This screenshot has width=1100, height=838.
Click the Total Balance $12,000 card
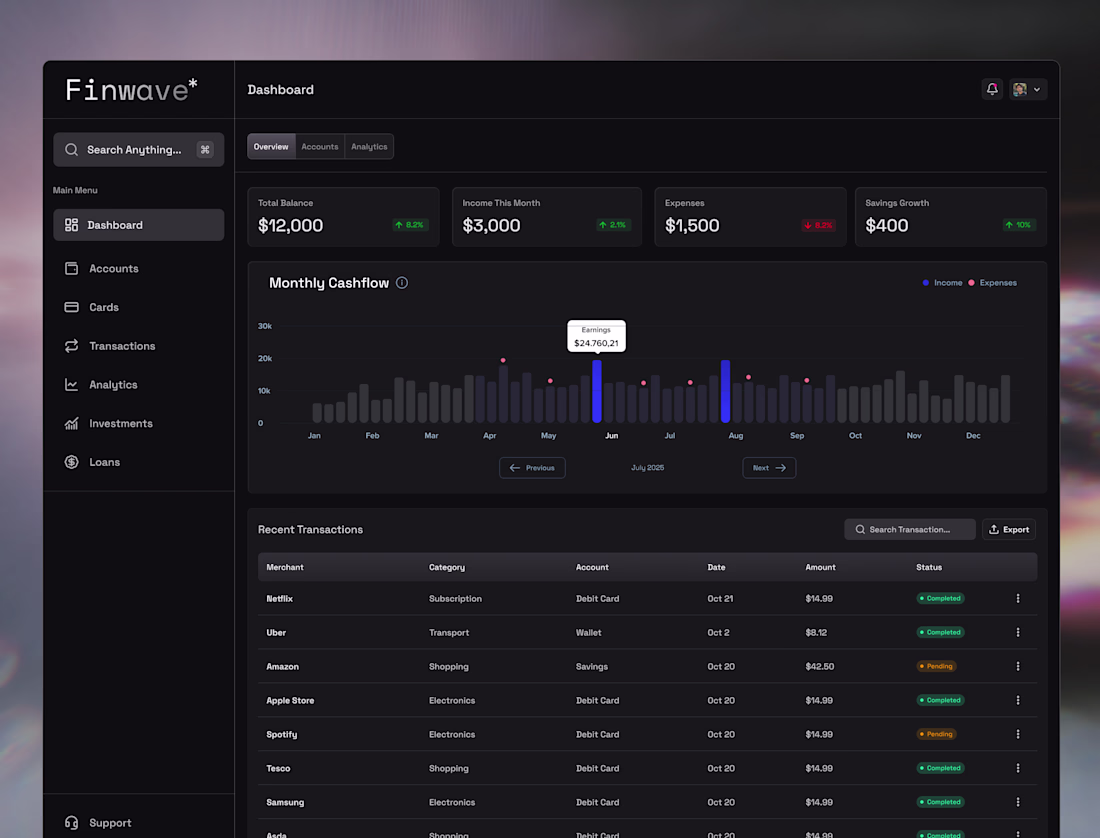(344, 217)
